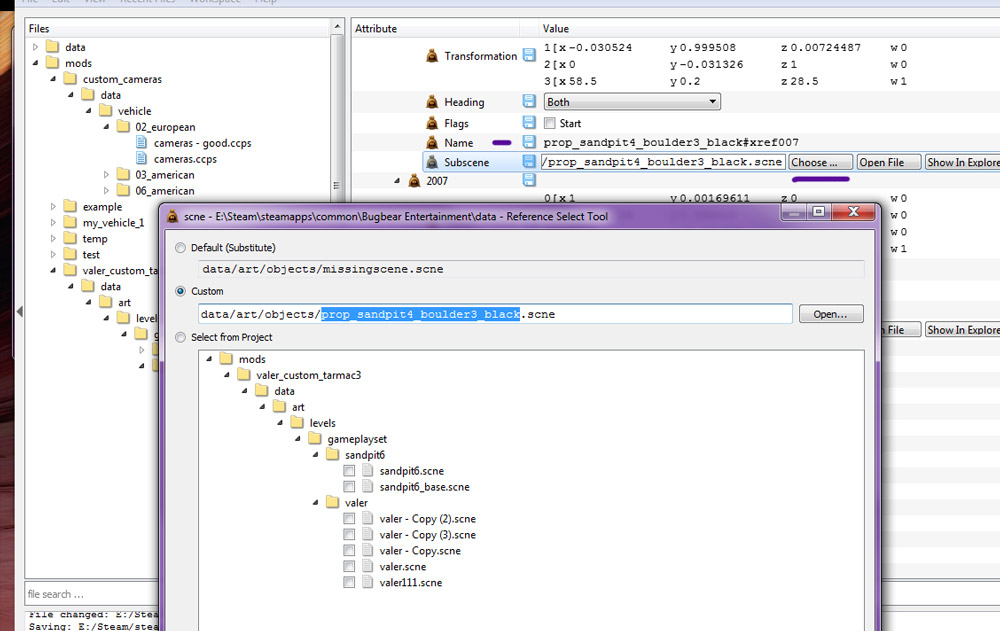Expand the my_vehicle_1 folder
The height and width of the screenshot is (631, 1000).
(x=53, y=222)
